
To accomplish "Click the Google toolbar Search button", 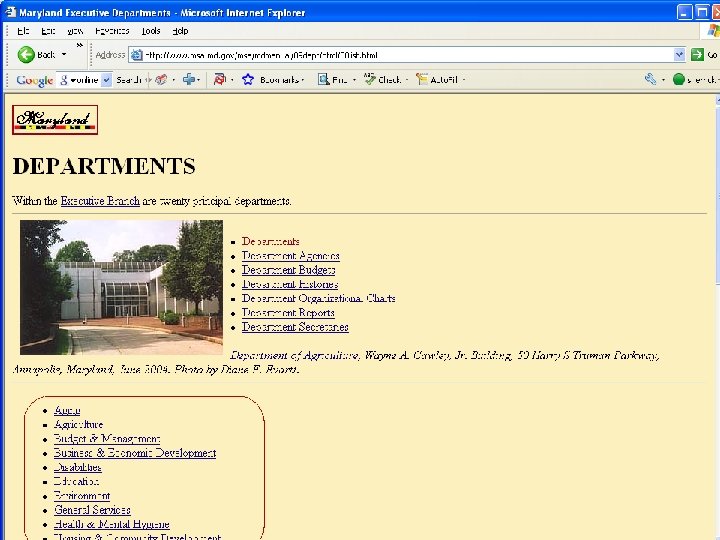I will 129,80.
